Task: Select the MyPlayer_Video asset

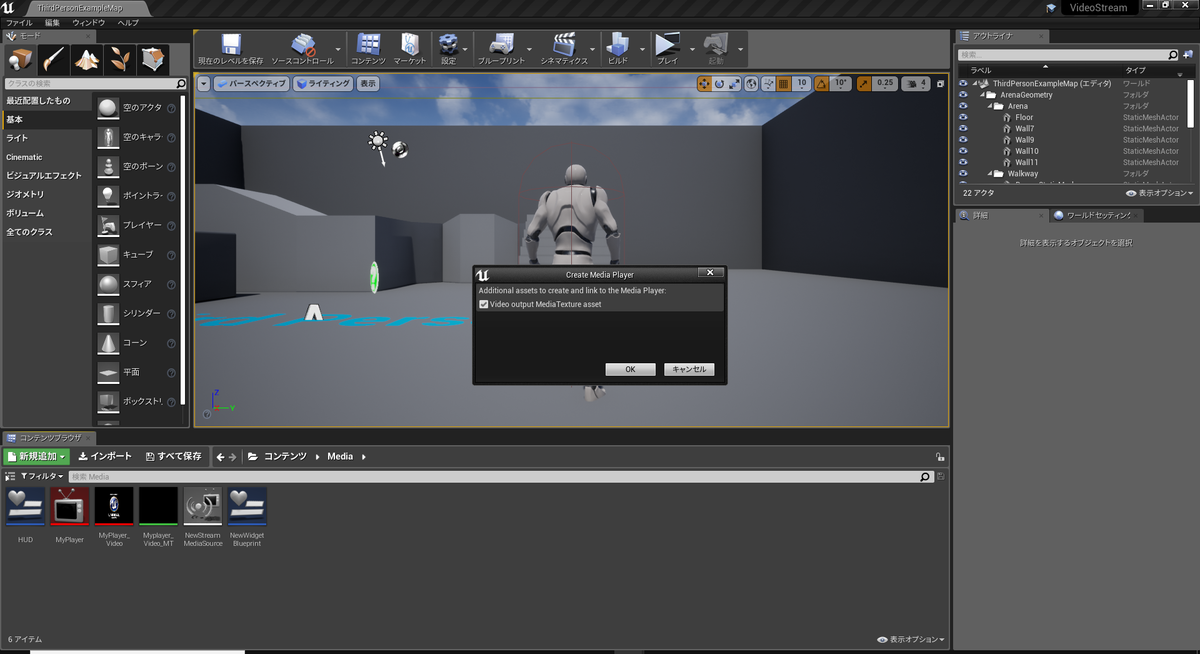Action: coord(114,506)
